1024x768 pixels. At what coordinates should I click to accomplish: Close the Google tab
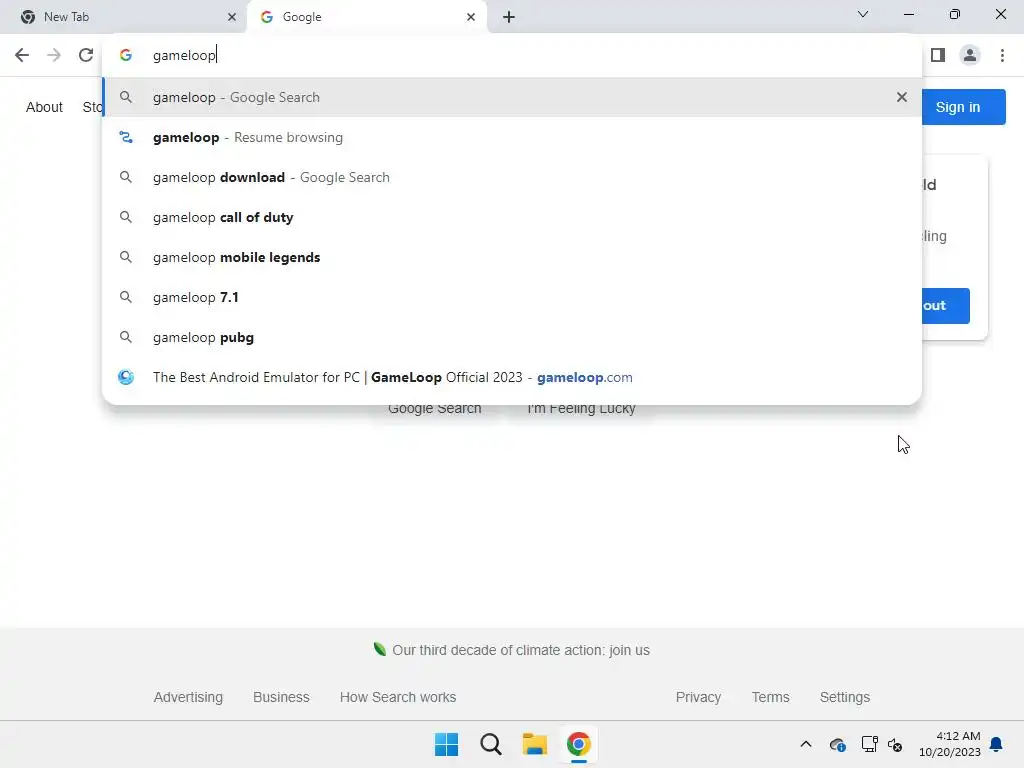tap(471, 17)
